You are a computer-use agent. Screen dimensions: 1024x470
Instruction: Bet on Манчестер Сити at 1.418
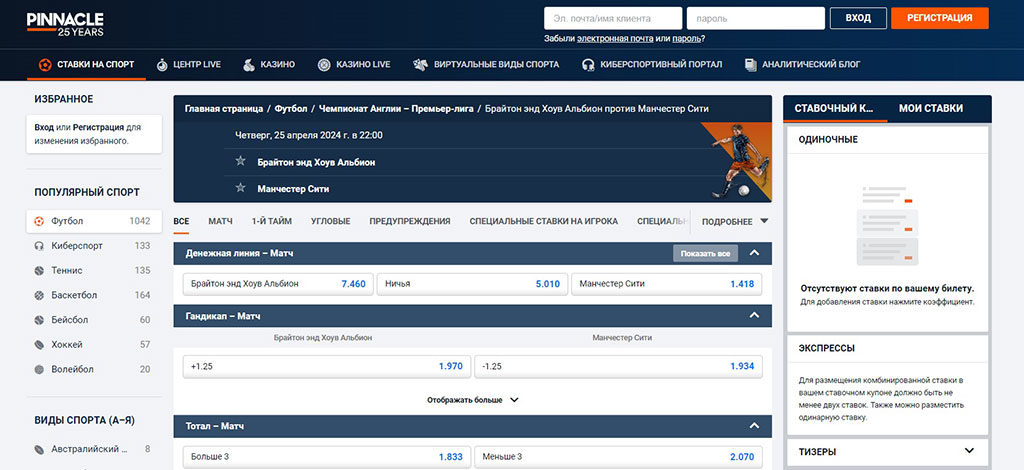click(x=666, y=284)
